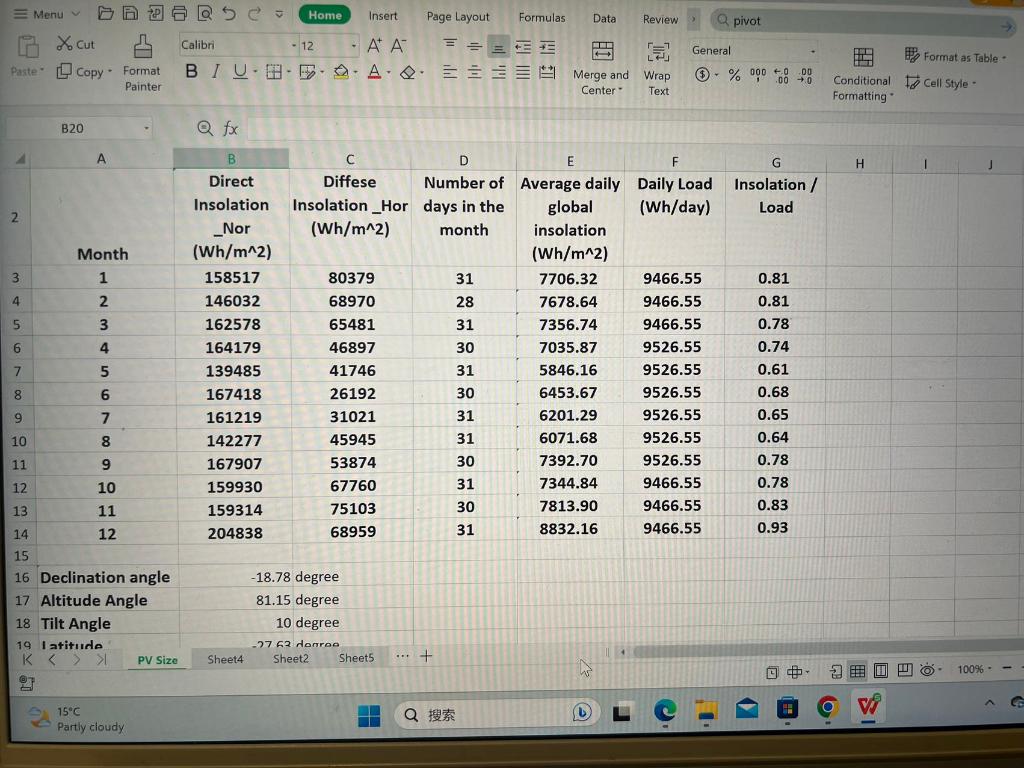Align text to bottom of cell
Screen dimensions: 1024x768
(x=498, y=47)
